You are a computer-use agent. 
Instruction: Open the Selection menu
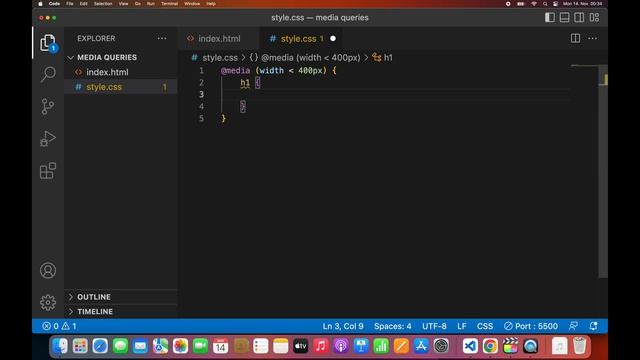(x=103, y=4)
